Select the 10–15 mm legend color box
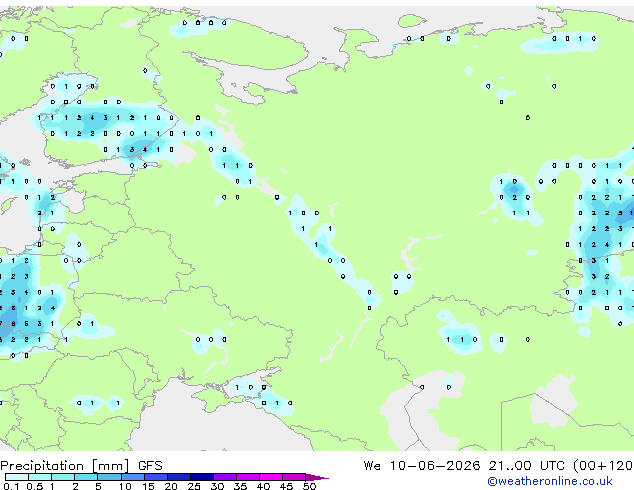634x490 pixels. tap(133, 477)
